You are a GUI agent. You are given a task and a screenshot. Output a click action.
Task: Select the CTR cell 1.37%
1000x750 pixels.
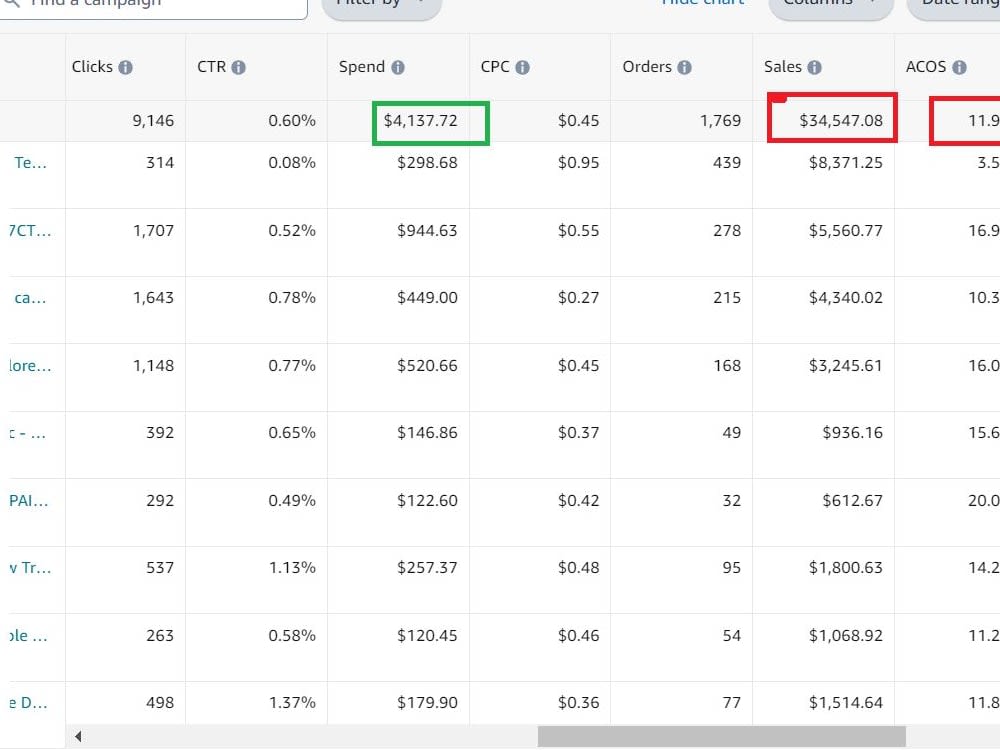[292, 703]
